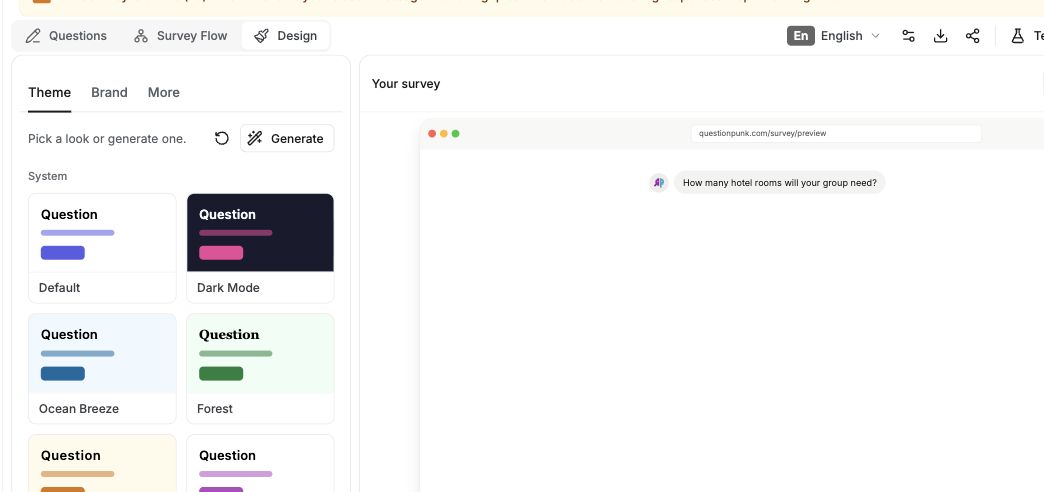Open the Questions tab
The height and width of the screenshot is (492, 1045).
pyautogui.click(x=66, y=36)
